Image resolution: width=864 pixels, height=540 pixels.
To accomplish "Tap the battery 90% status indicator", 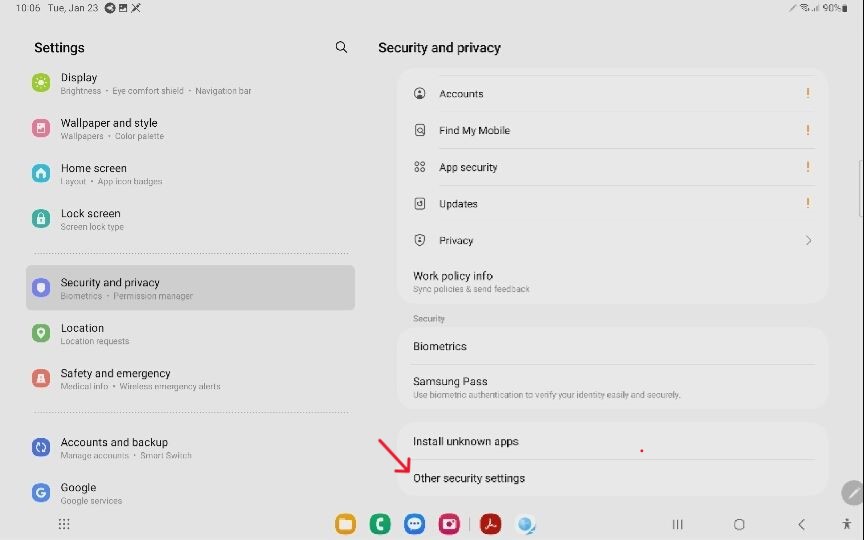I will click(x=835, y=8).
